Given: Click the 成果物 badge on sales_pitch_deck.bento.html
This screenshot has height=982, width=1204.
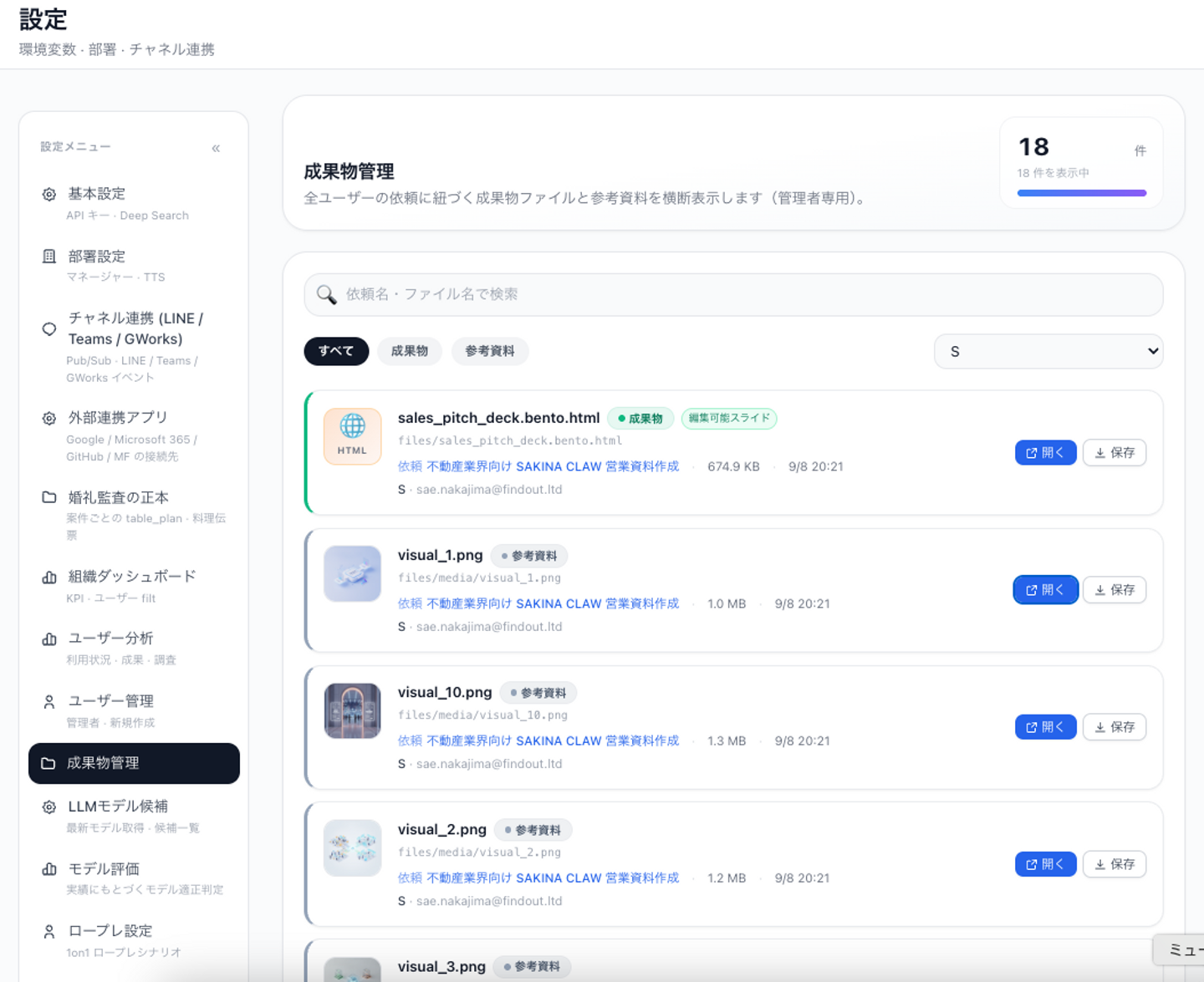Looking at the screenshot, I should tap(640, 418).
